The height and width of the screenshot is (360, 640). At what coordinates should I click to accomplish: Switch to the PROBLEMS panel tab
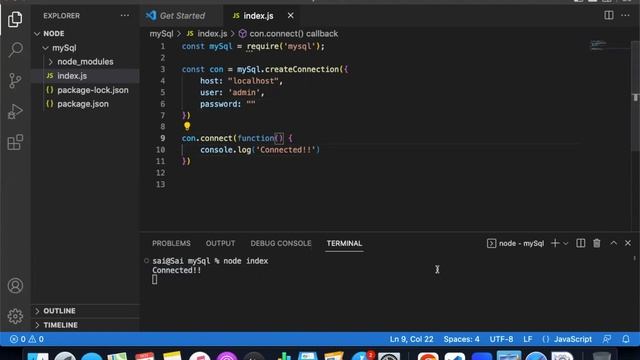(171, 243)
